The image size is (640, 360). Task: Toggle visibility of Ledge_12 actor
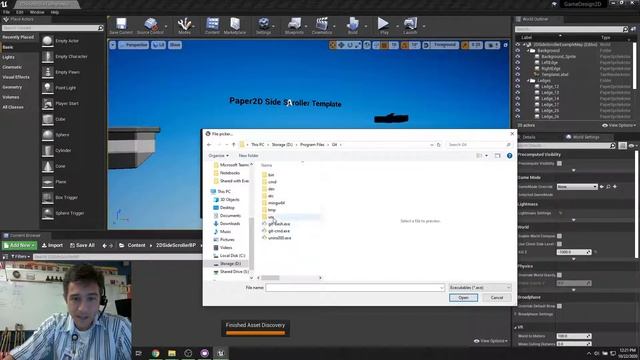coord(518,87)
